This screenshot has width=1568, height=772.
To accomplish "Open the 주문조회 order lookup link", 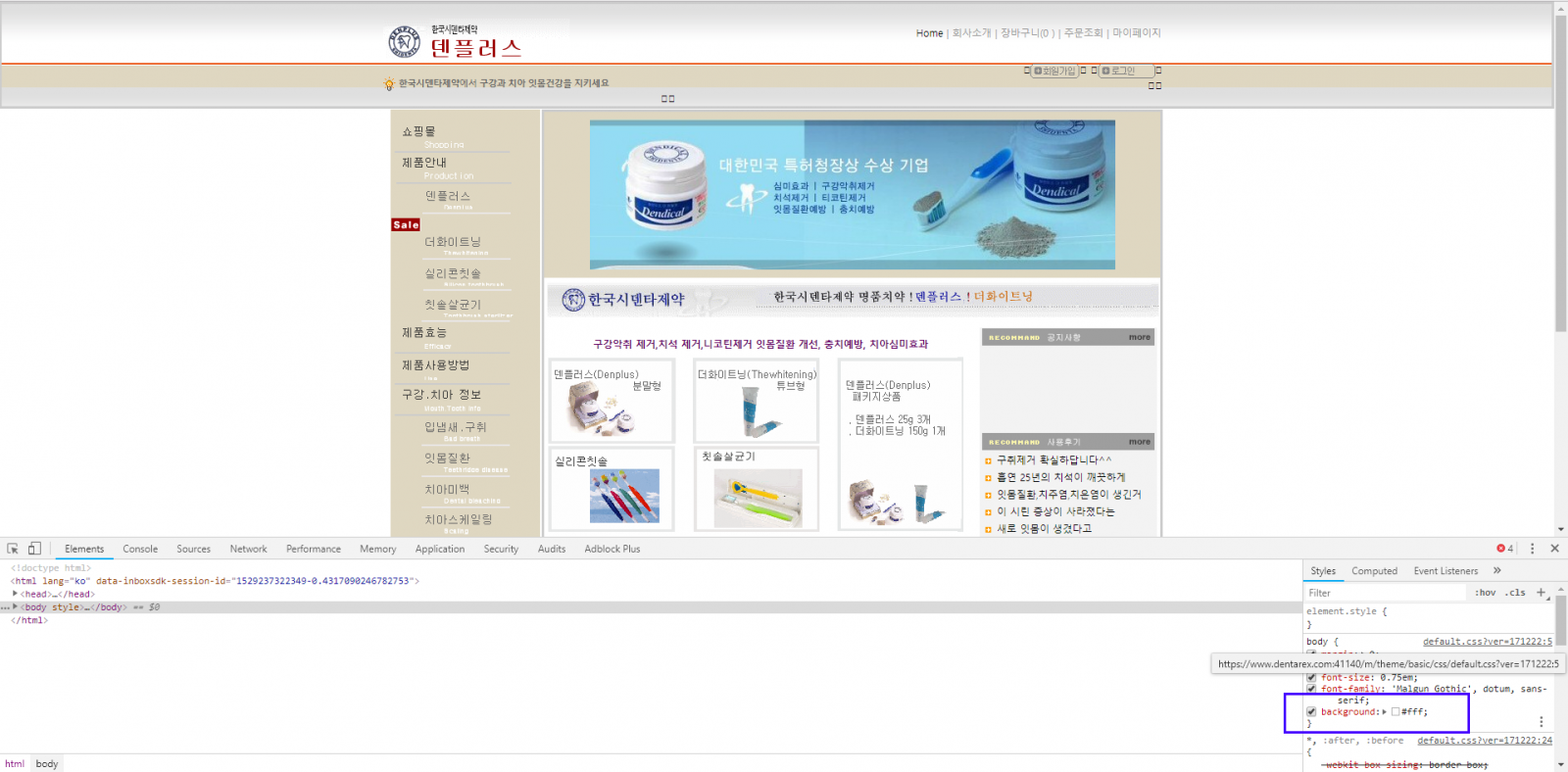I will pyautogui.click(x=1083, y=33).
